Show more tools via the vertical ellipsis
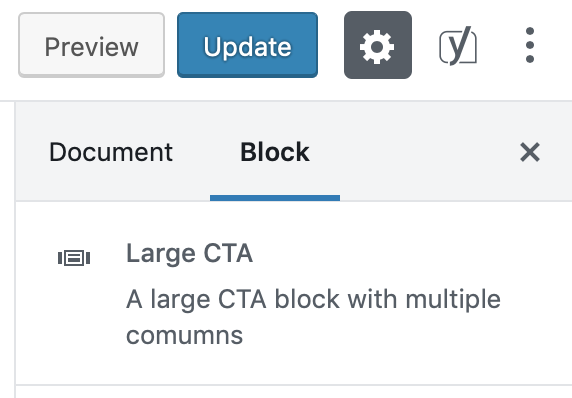This screenshot has width=572, height=398. point(530,45)
